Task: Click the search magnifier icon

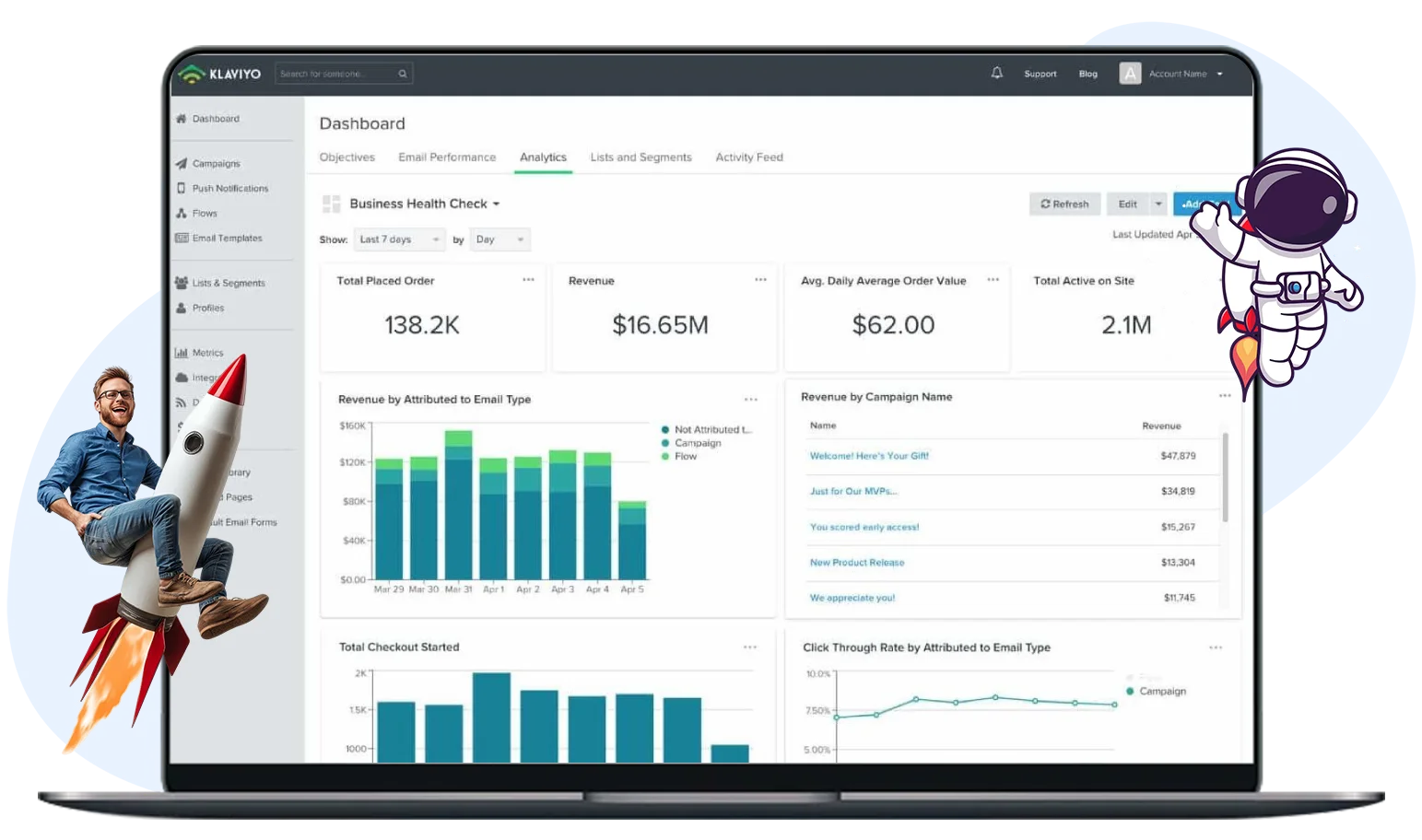Action: click(403, 74)
